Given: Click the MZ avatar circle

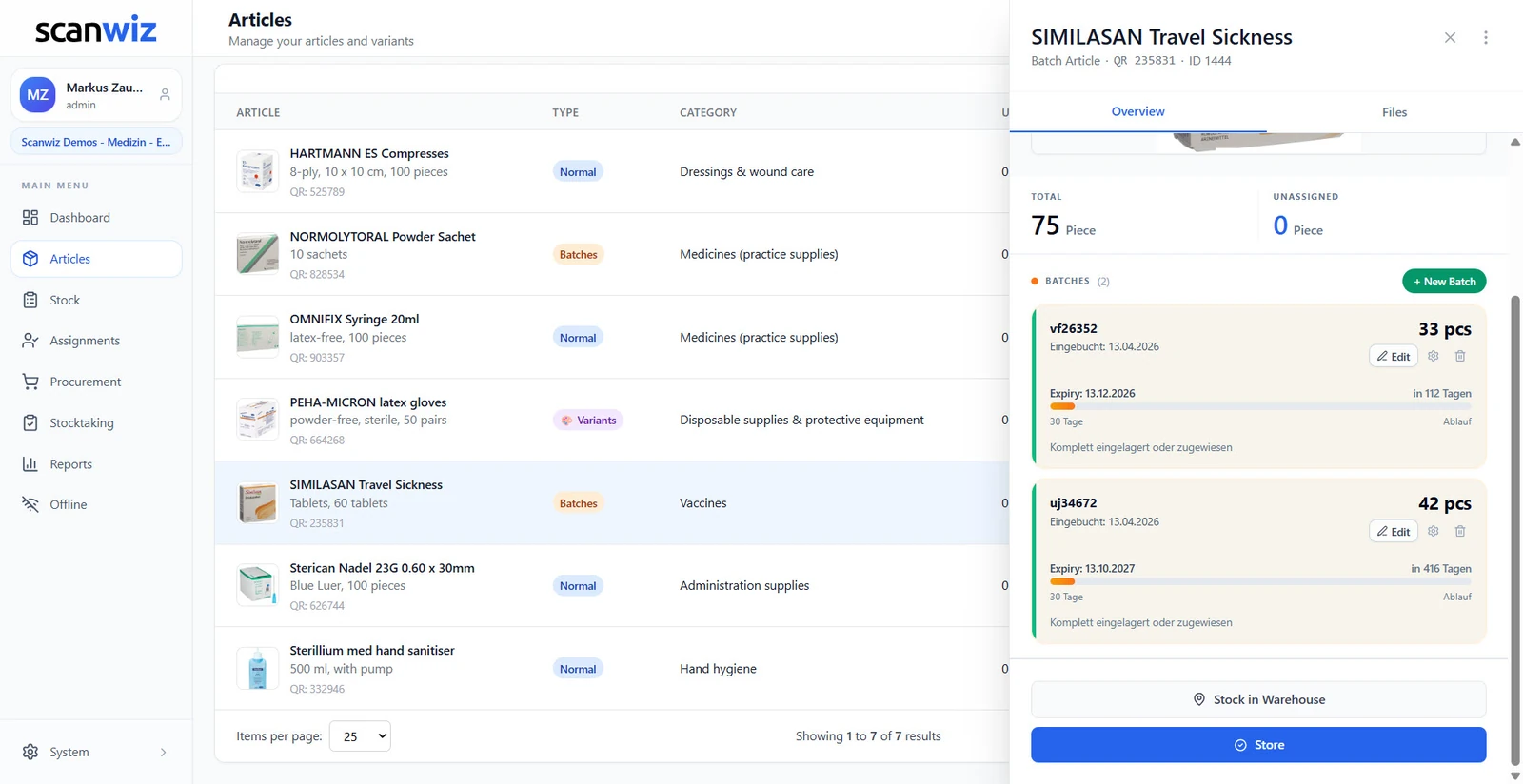Looking at the screenshot, I should click(38, 94).
